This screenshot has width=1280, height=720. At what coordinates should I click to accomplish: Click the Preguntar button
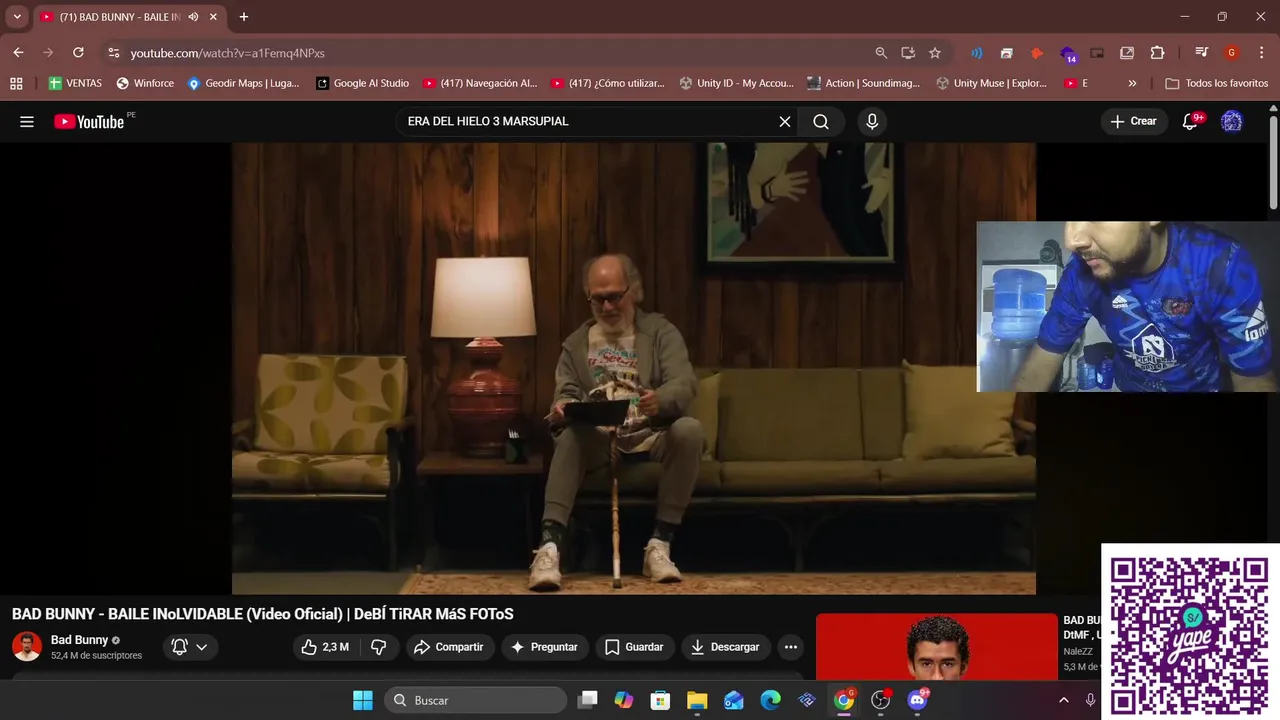click(545, 647)
